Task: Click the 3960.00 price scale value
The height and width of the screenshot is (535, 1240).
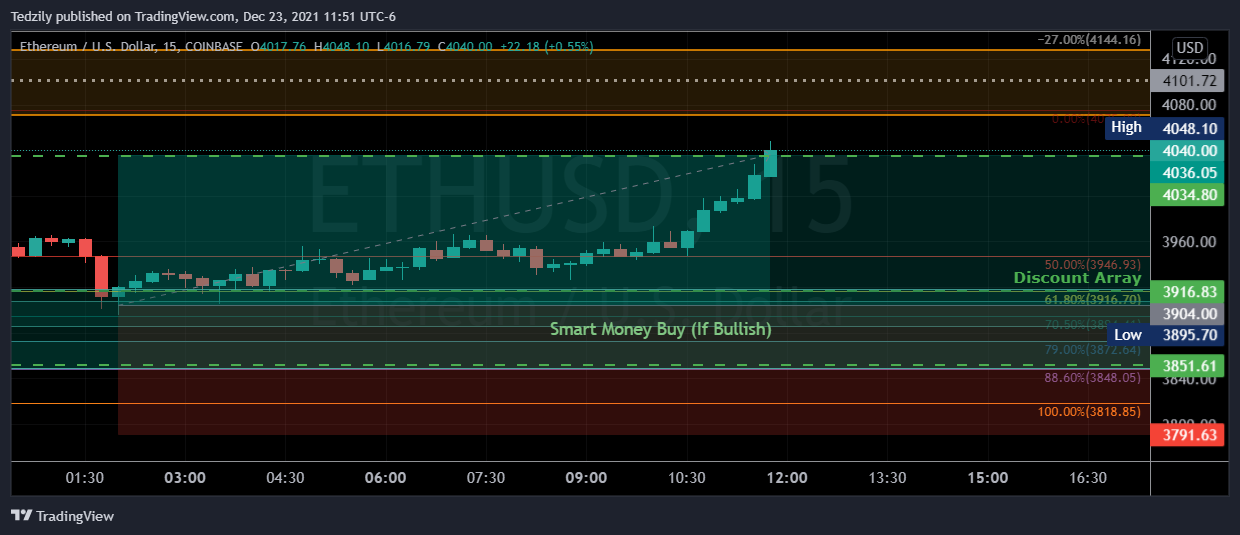Action: [x=1190, y=242]
